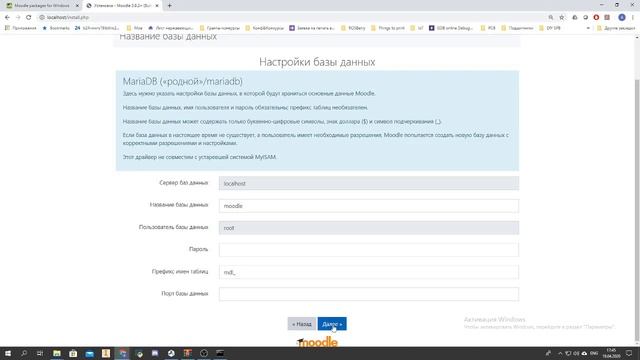Click the volume speaker tray icon
The height and width of the screenshot is (360, 640).
pyautogui.click(x=576, y=353)
